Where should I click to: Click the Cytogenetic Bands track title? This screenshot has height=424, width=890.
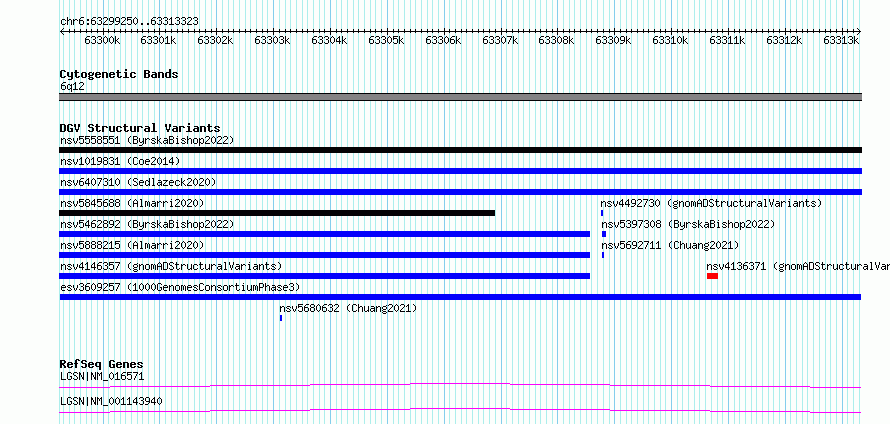coord(119,74)
